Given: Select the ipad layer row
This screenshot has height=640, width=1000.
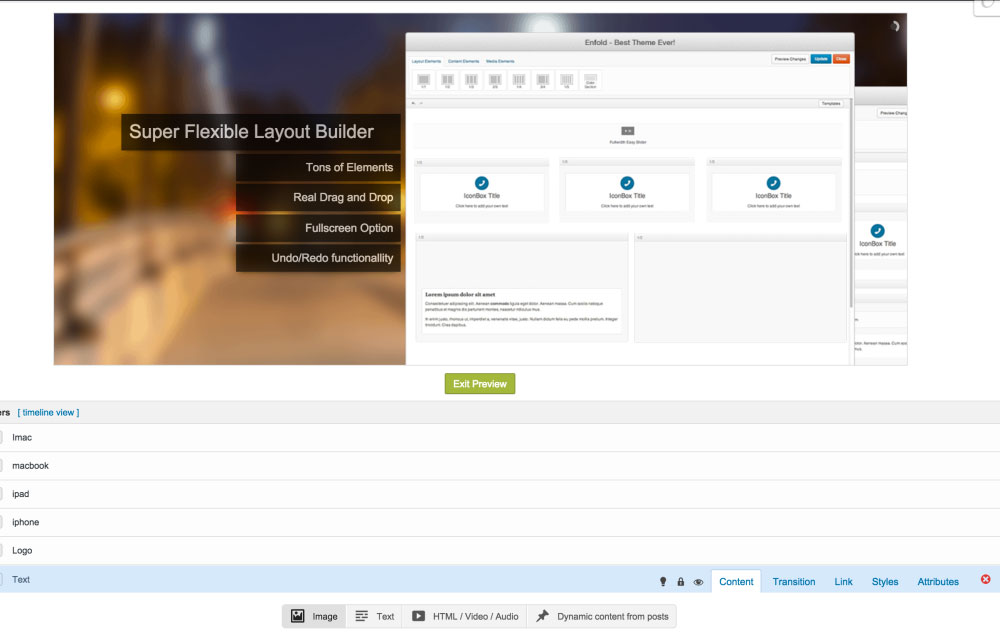Looking at the screenshot, I should click(x=500, y=494).
